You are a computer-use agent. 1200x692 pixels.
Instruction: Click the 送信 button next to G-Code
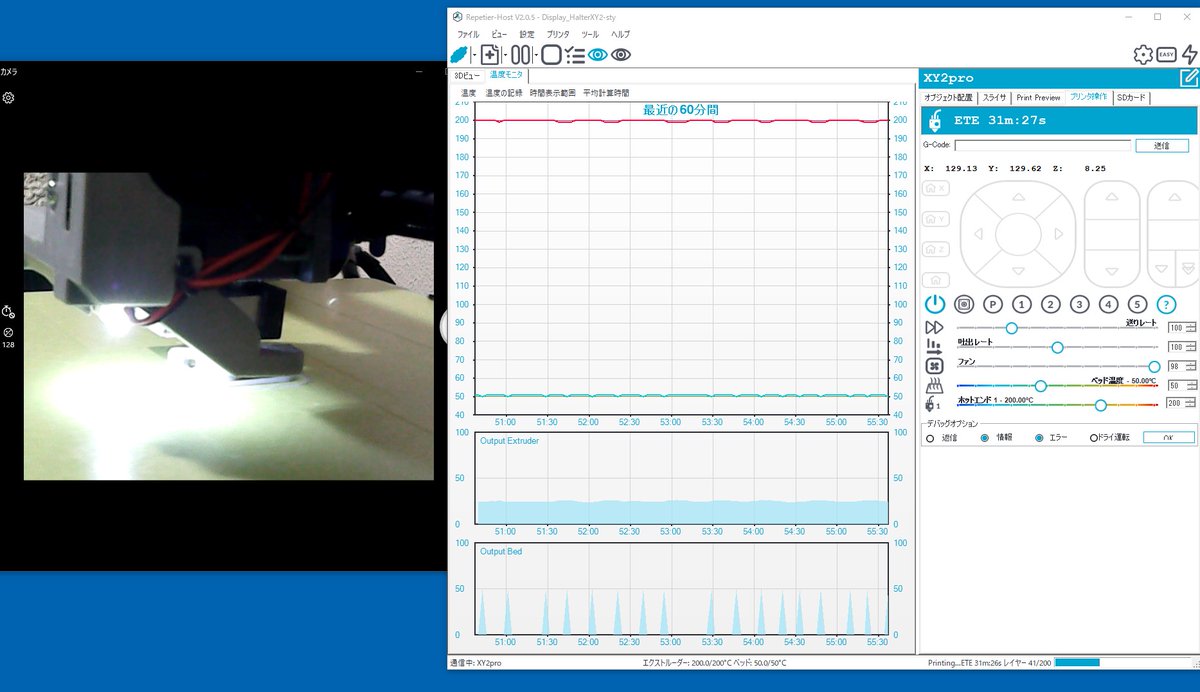(x=1162, y=145)
